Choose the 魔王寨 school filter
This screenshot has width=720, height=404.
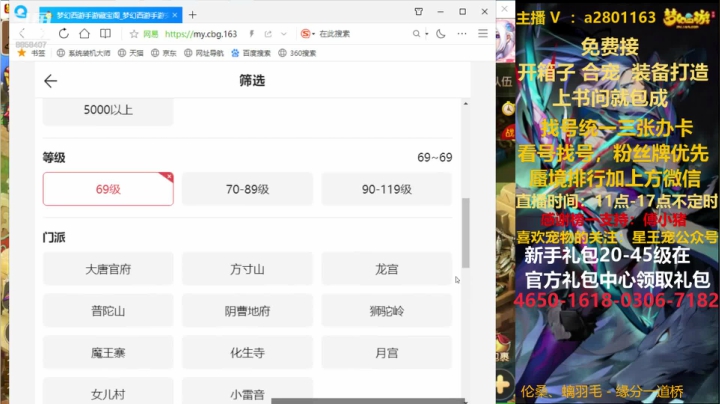point(108,353)
